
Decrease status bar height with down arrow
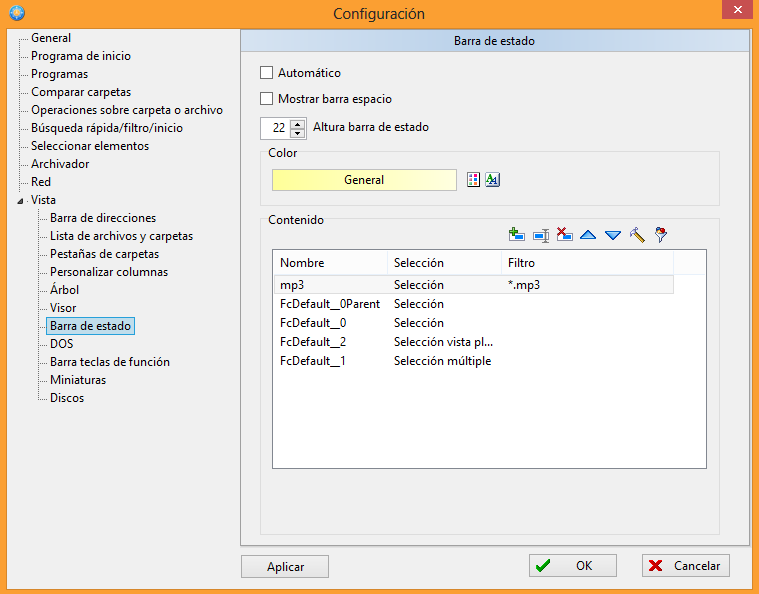pyautogui.click(x=298, y=133)
